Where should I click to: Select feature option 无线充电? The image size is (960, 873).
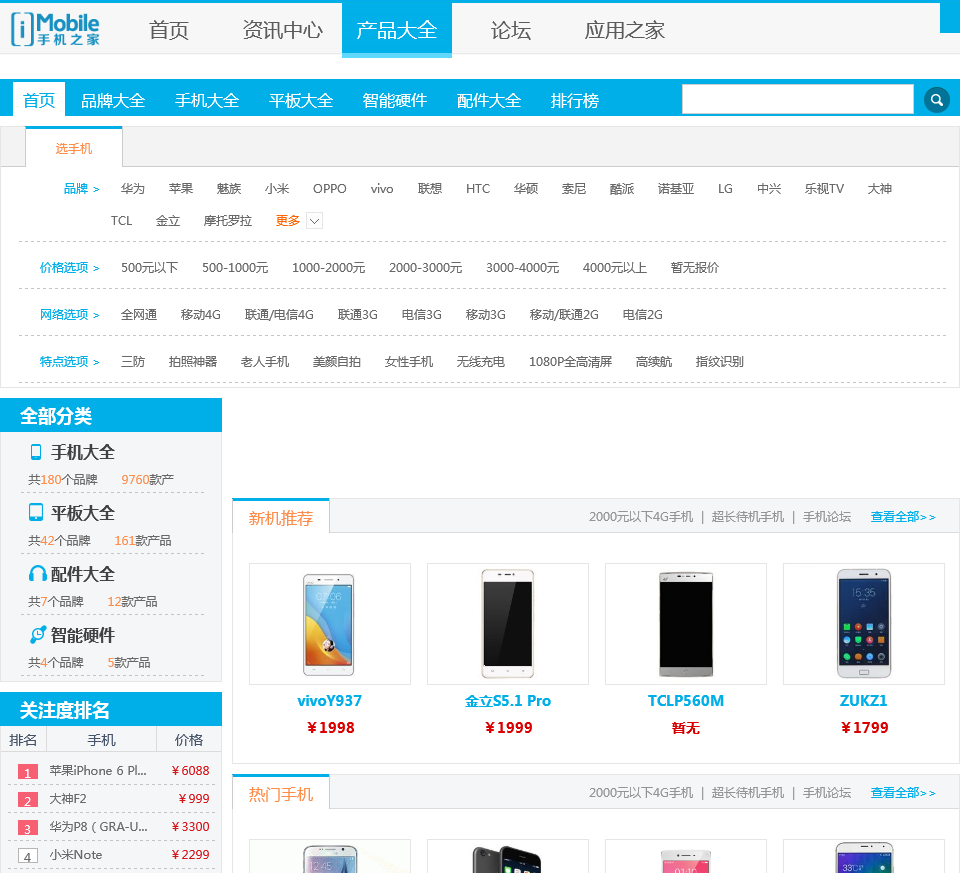click(x=480, y=362)
